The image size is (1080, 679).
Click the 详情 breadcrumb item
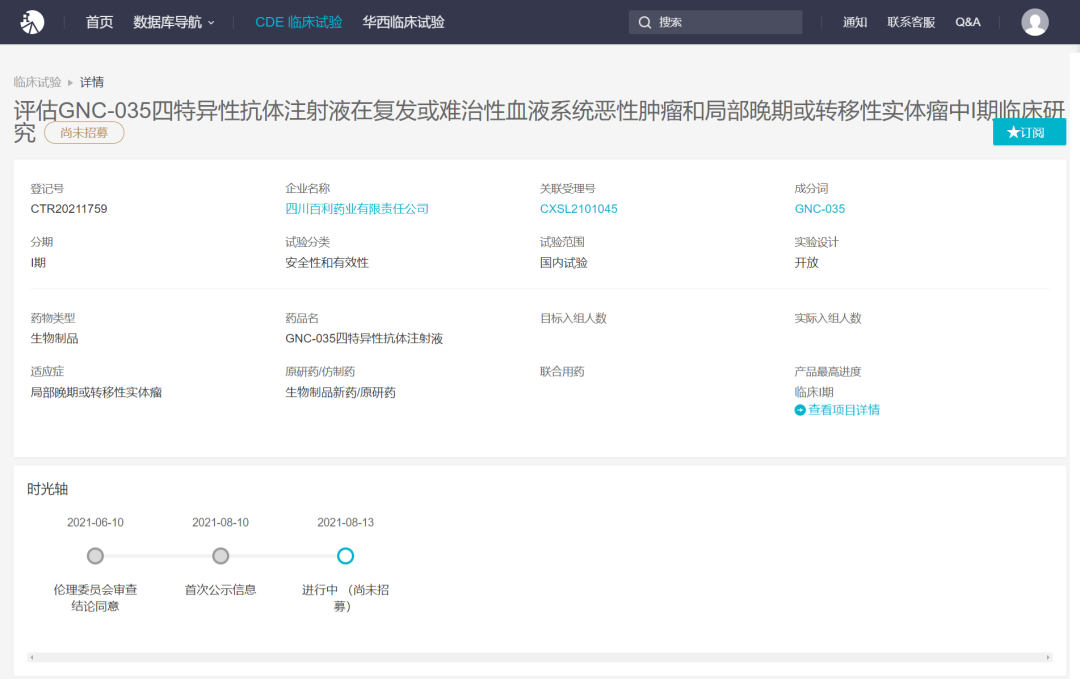92,82
